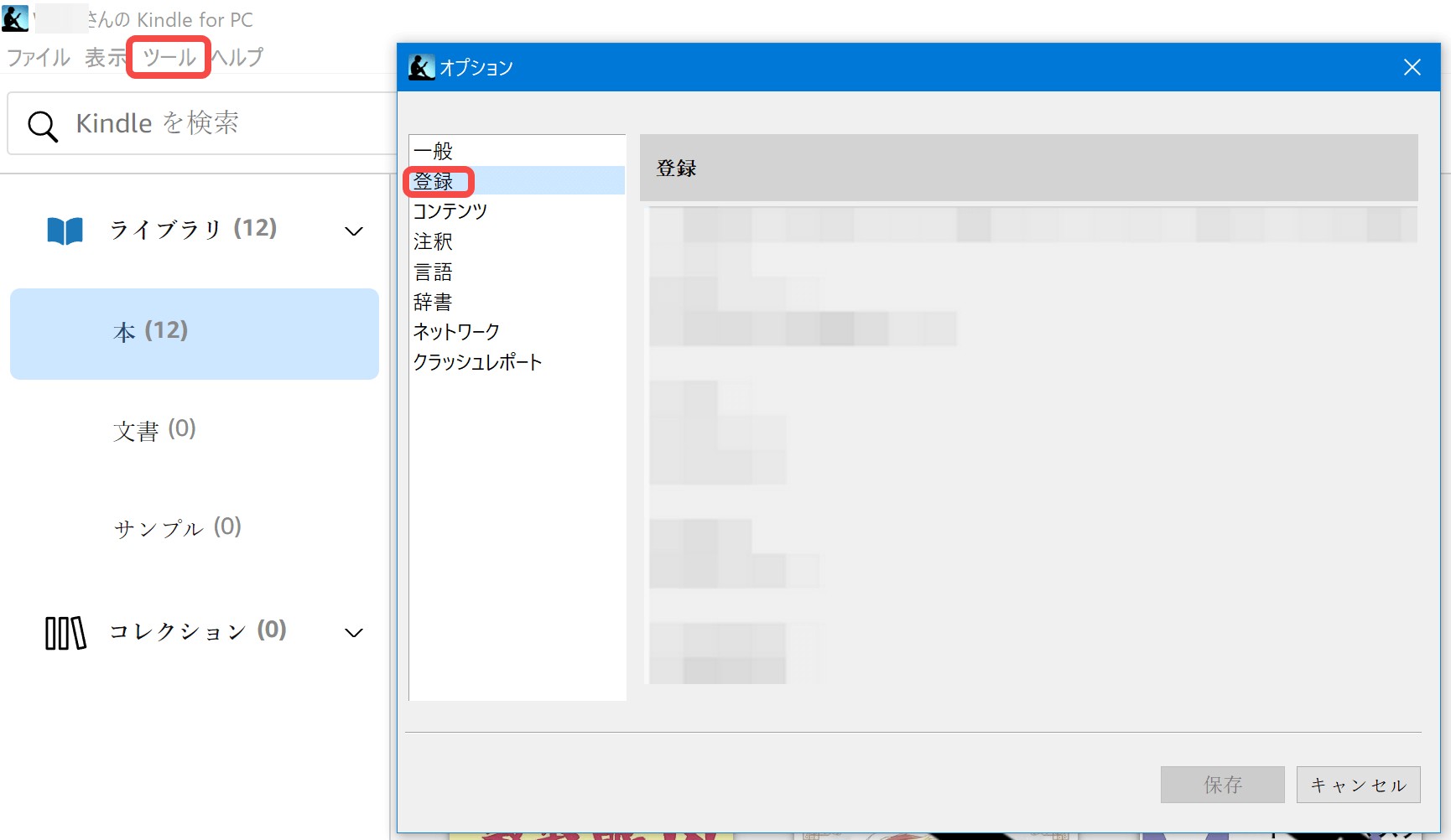
Task: Open the ツール menu
Action: click(169, 57)
